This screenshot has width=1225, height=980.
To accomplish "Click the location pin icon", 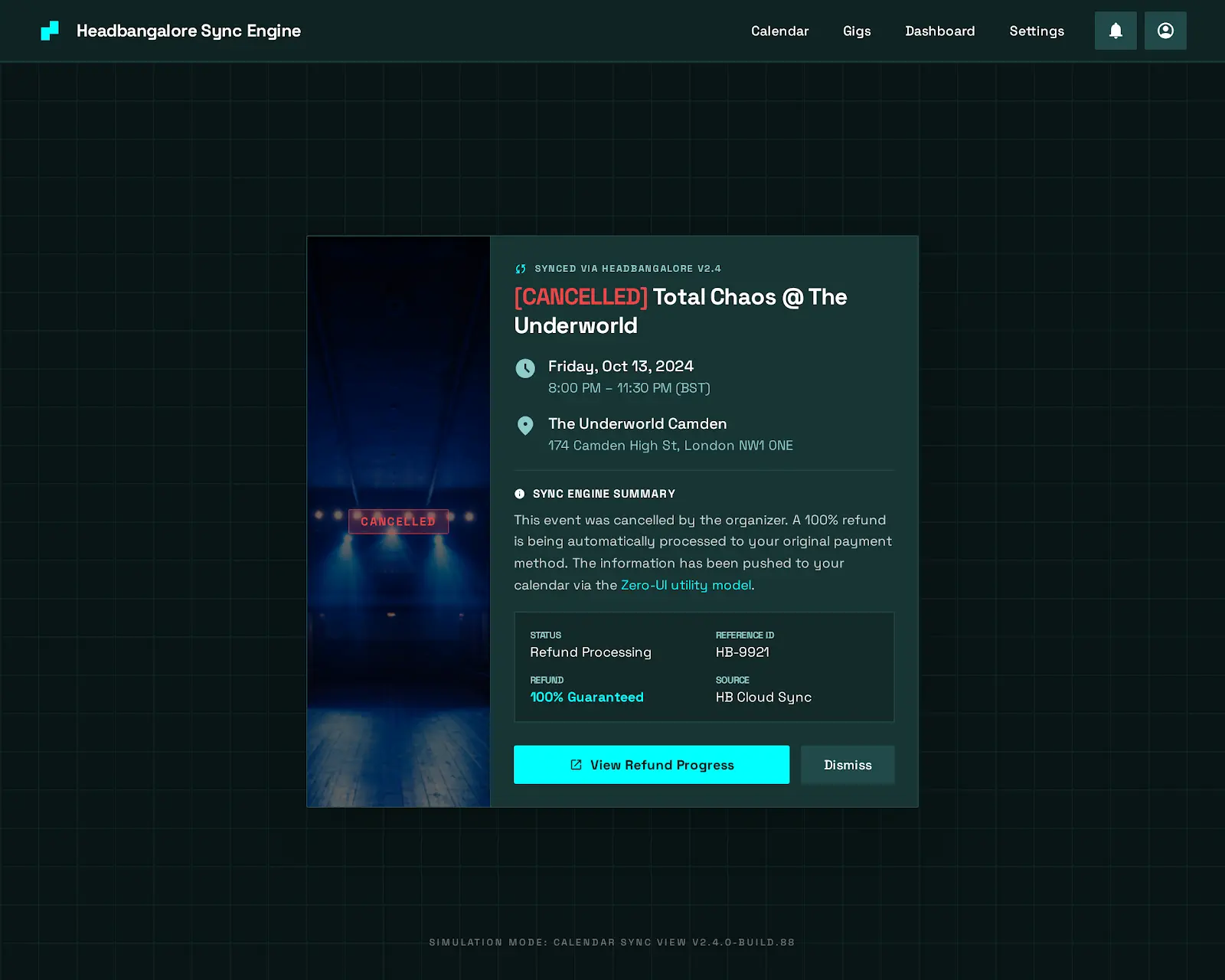I will coord(525,426).
